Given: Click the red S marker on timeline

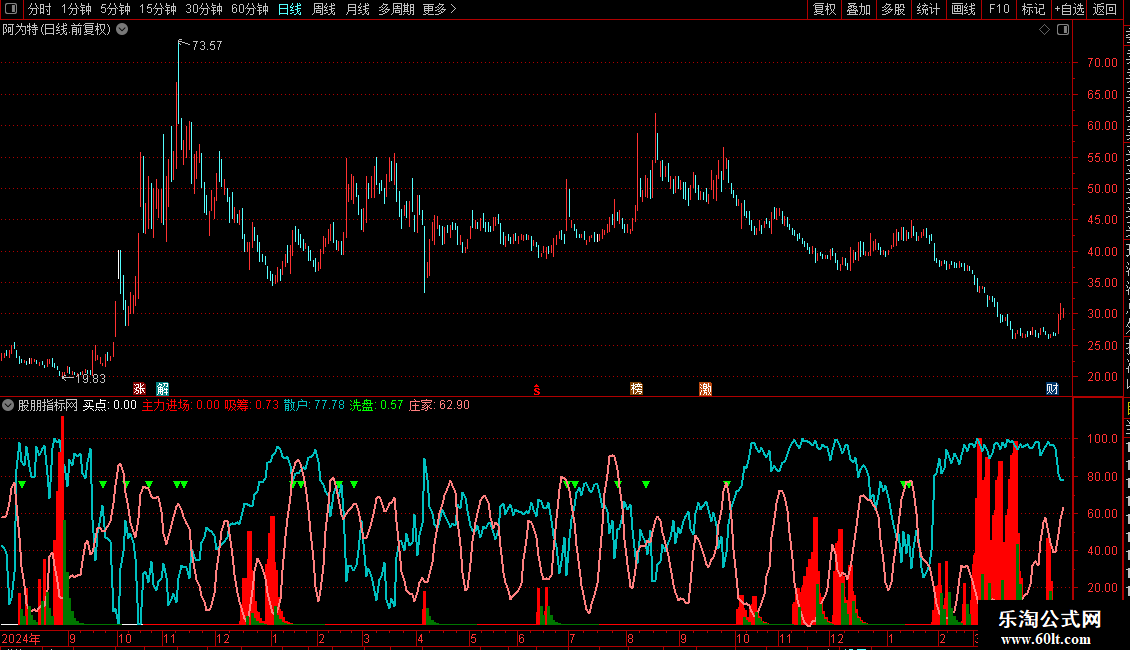Looking at the screenshot, I should pos(537,390).
